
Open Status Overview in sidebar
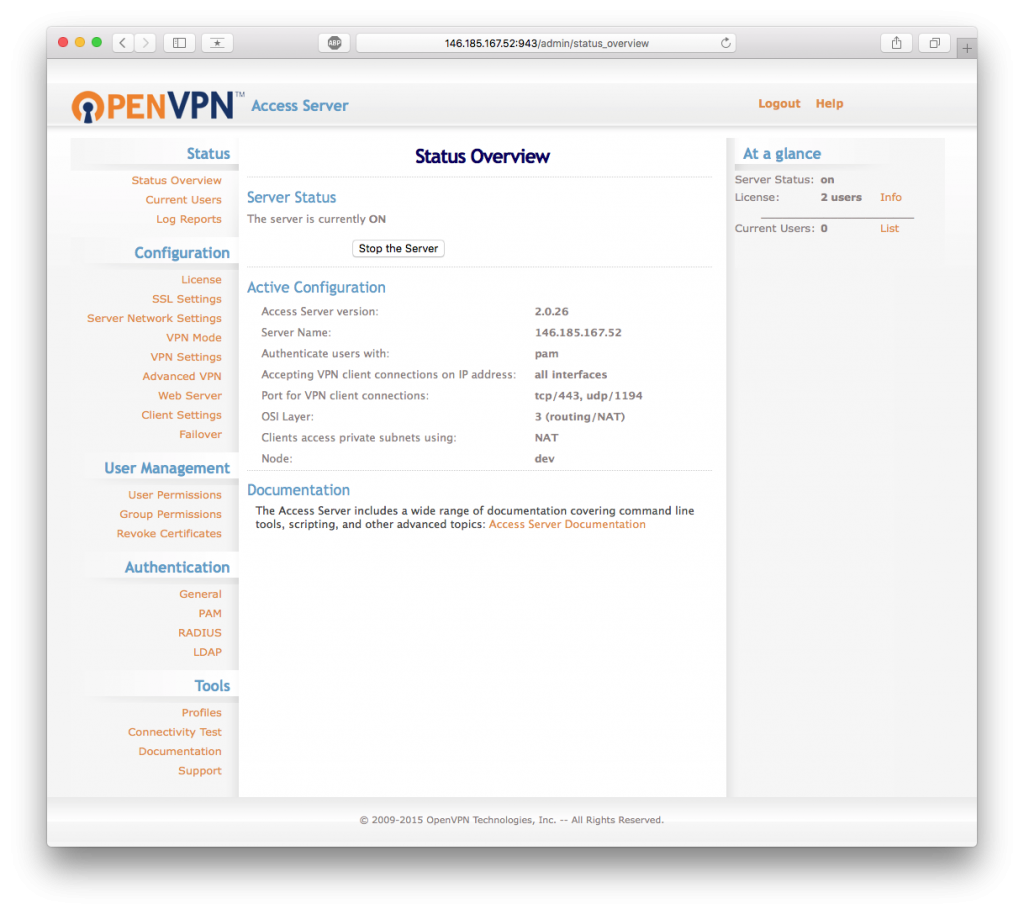pos(176,181)
